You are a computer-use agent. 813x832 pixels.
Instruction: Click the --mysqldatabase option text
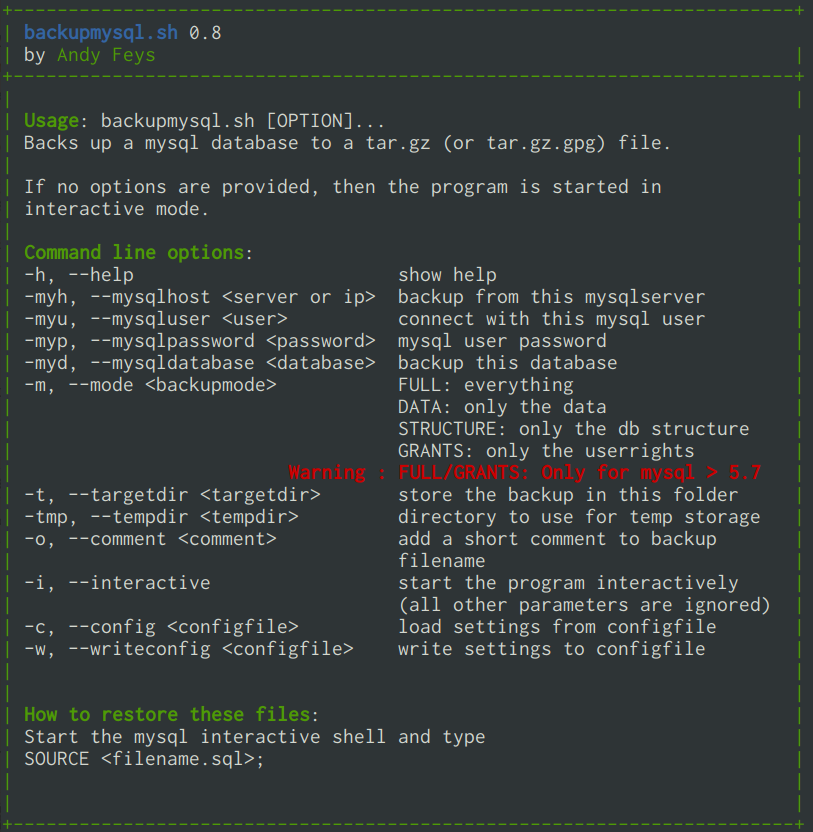[200, 363]
